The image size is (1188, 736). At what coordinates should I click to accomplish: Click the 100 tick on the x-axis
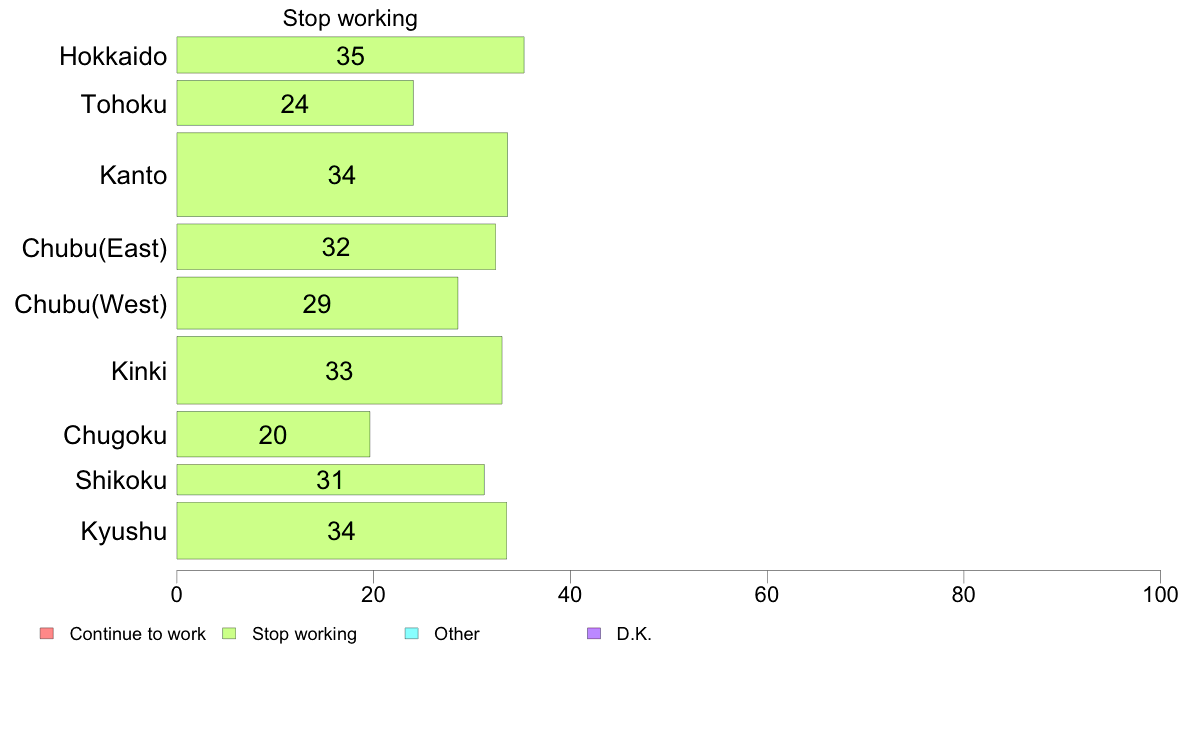(1160, 595)
